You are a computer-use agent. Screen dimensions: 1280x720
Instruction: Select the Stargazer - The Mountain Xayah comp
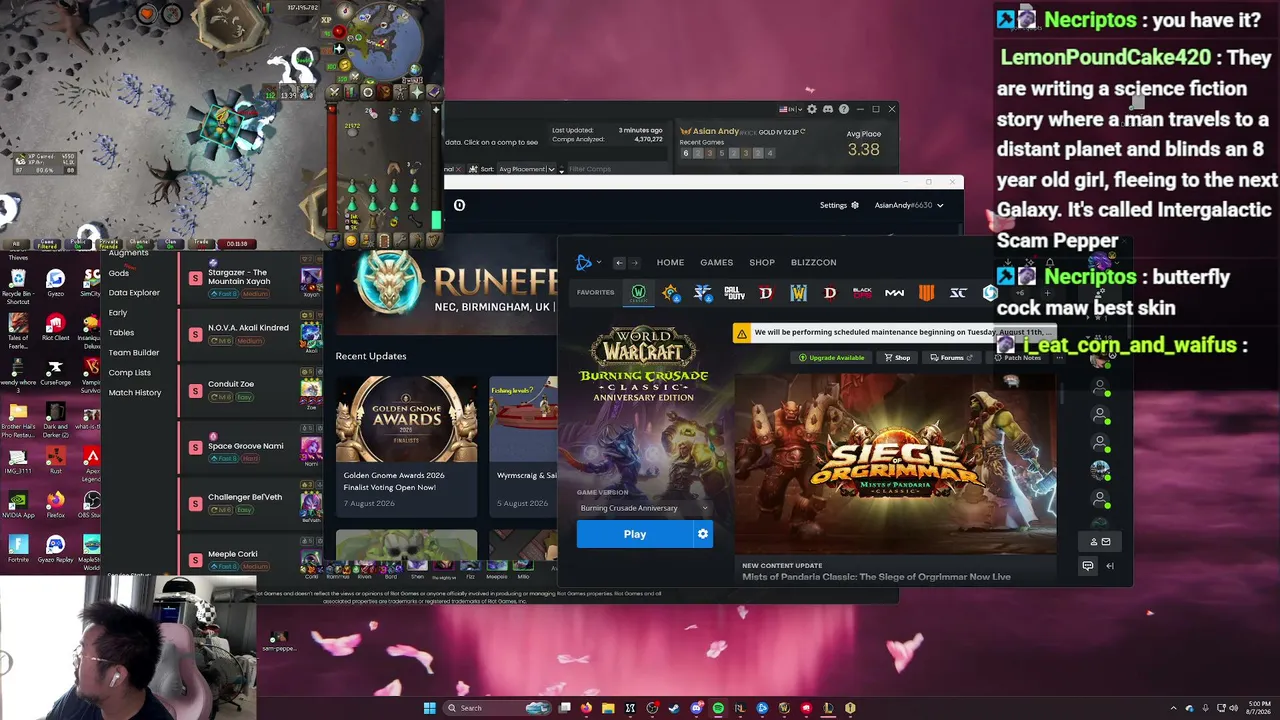[252, 280]
